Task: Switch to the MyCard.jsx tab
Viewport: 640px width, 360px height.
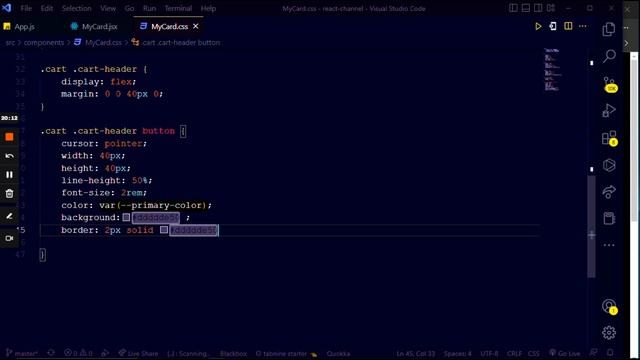Action: click(x=100, y=27)
